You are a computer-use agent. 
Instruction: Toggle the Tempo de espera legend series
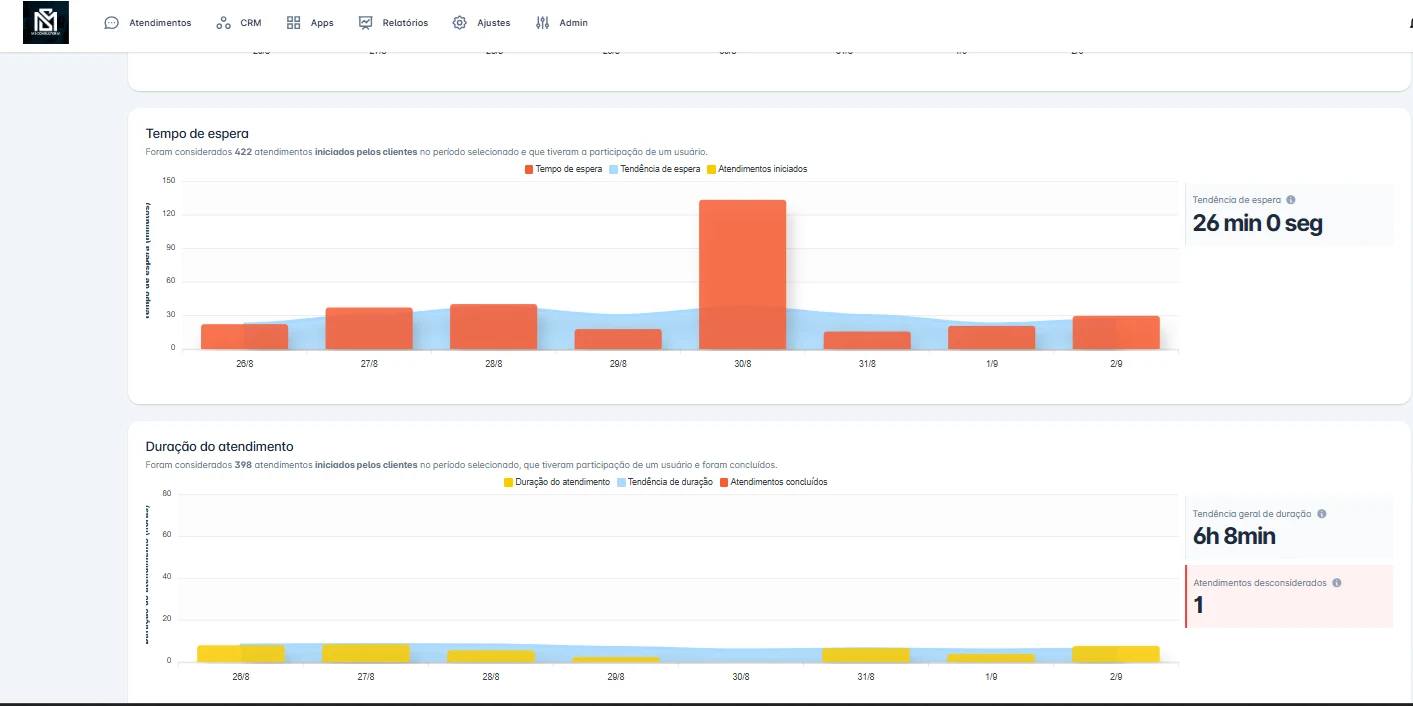coord(563,169)
